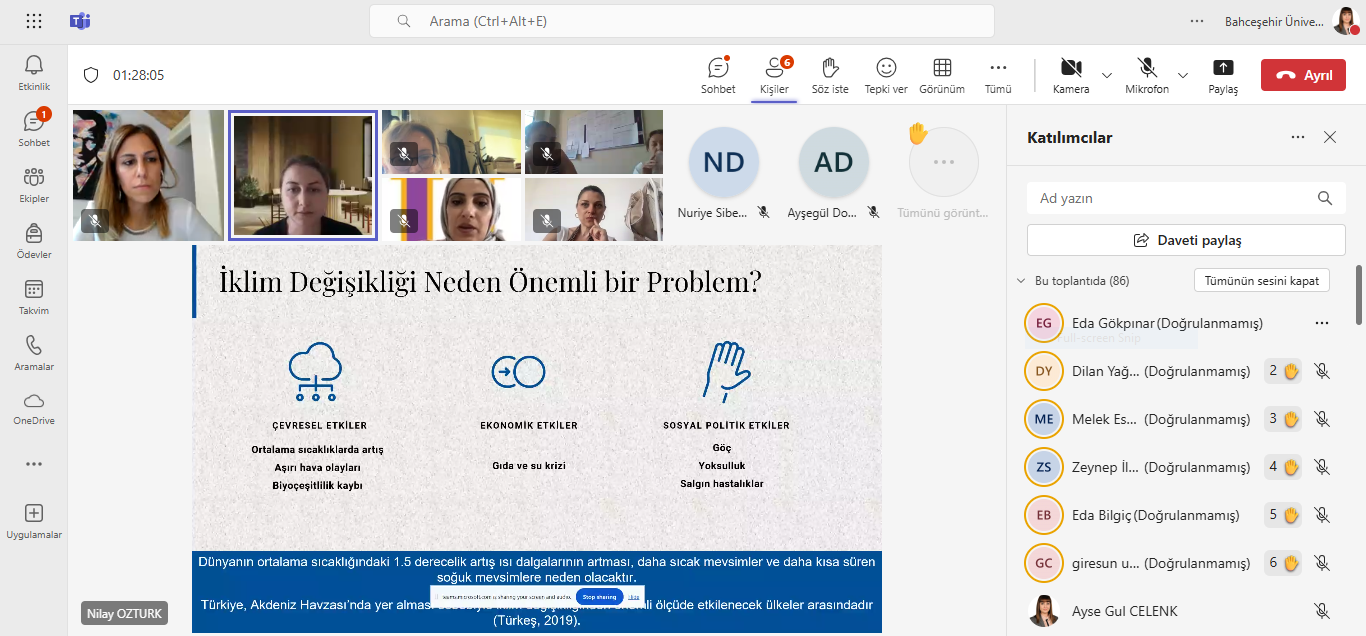Open the Kişiler participants tab
The image size is (1366, 636).
[774, 75]
